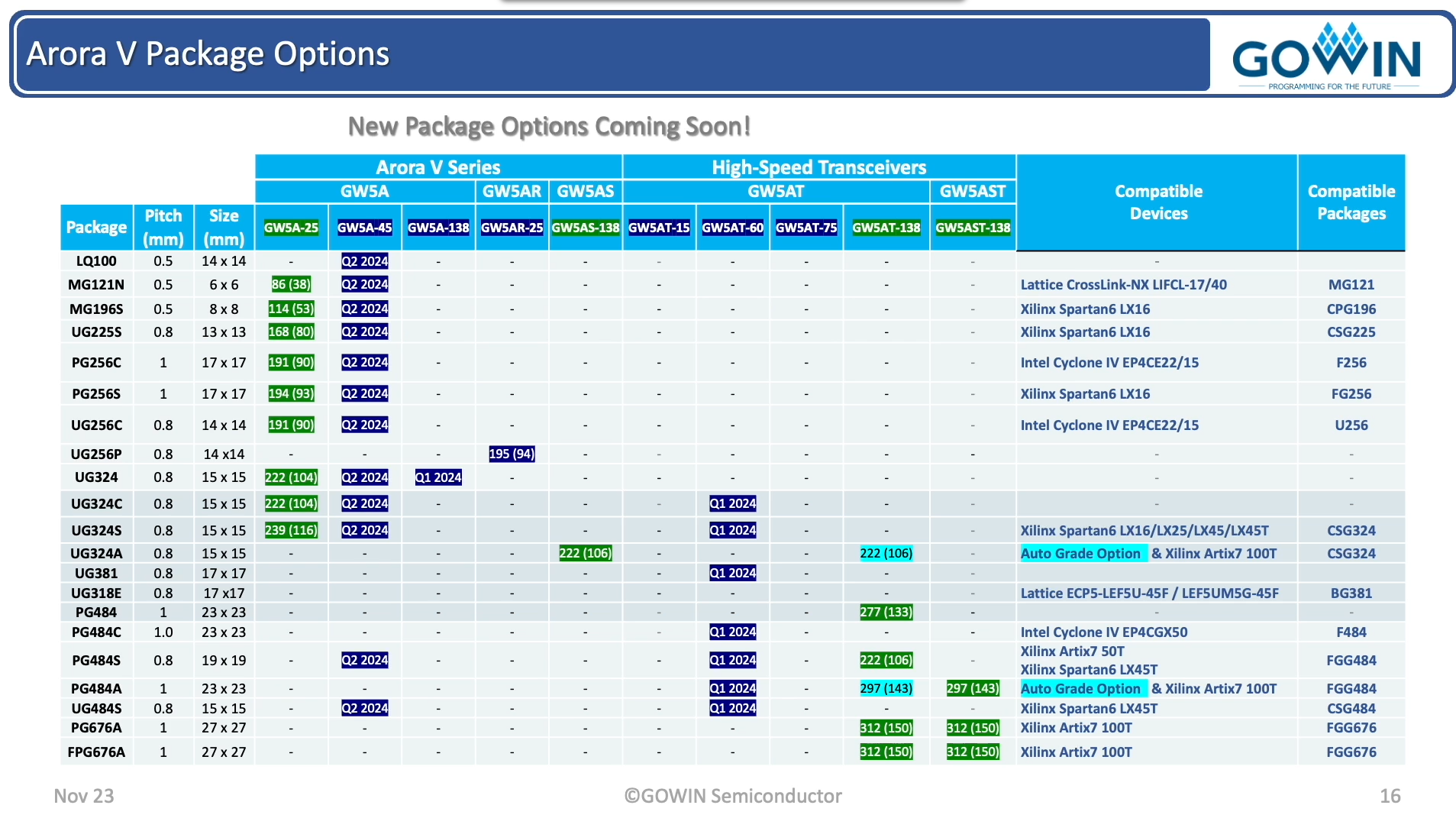Screen dimensions: 1456x818
Task: Select the GW5A-25 device header
Action: (x=291, y=228)
